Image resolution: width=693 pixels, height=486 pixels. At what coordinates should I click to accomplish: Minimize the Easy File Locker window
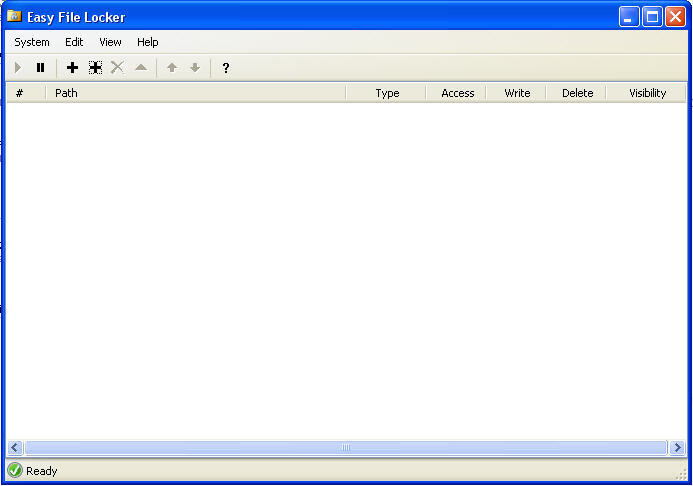(628, 17)
